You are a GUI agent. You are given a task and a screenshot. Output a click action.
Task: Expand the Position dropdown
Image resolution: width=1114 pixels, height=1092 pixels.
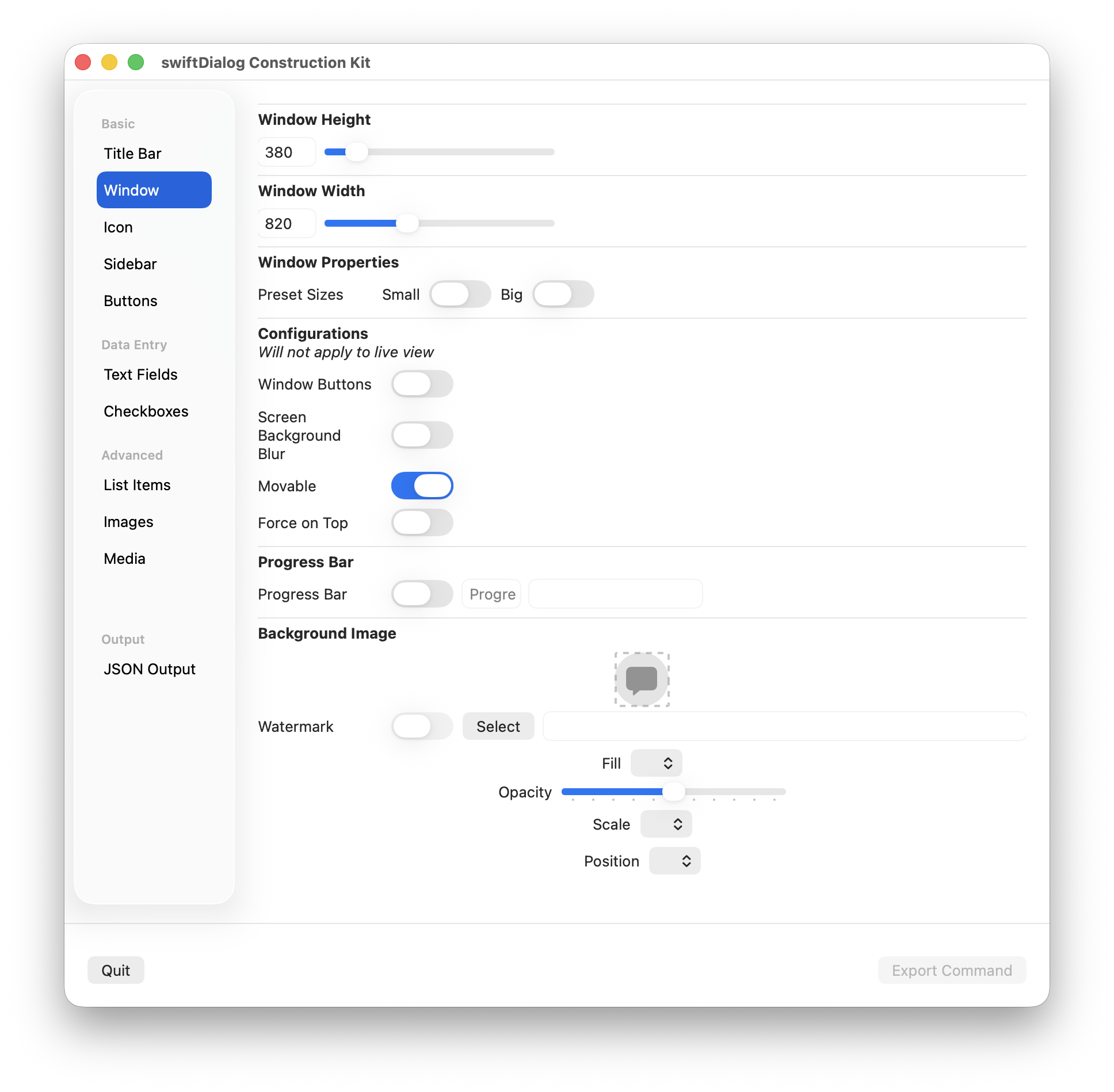click(674, 861)
